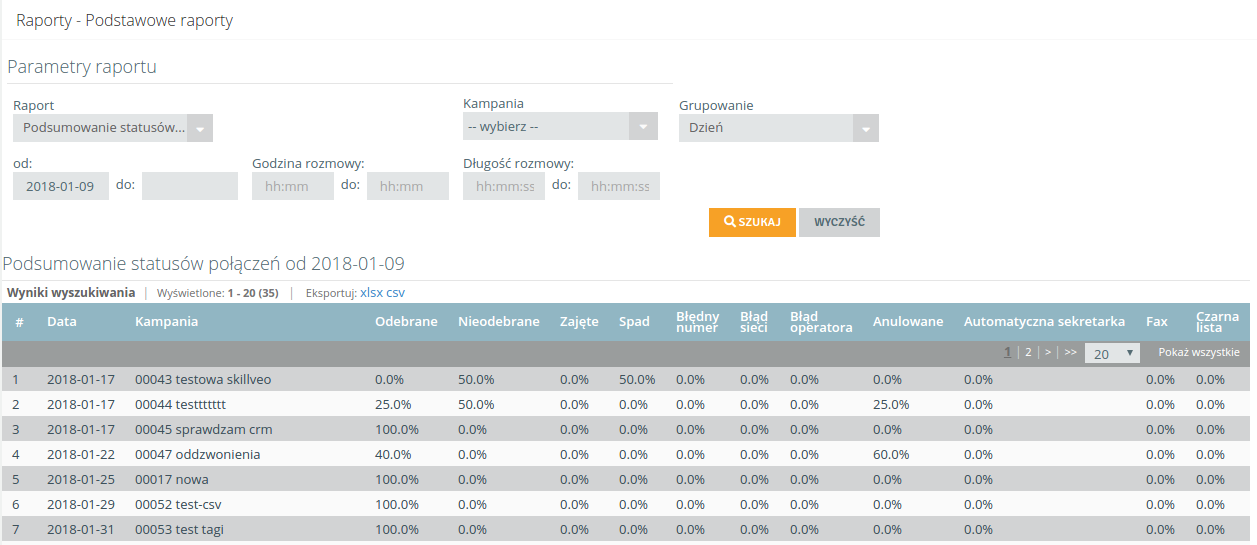Click Długość rozmowy end duration field
1257x545 pixels.
619,186
